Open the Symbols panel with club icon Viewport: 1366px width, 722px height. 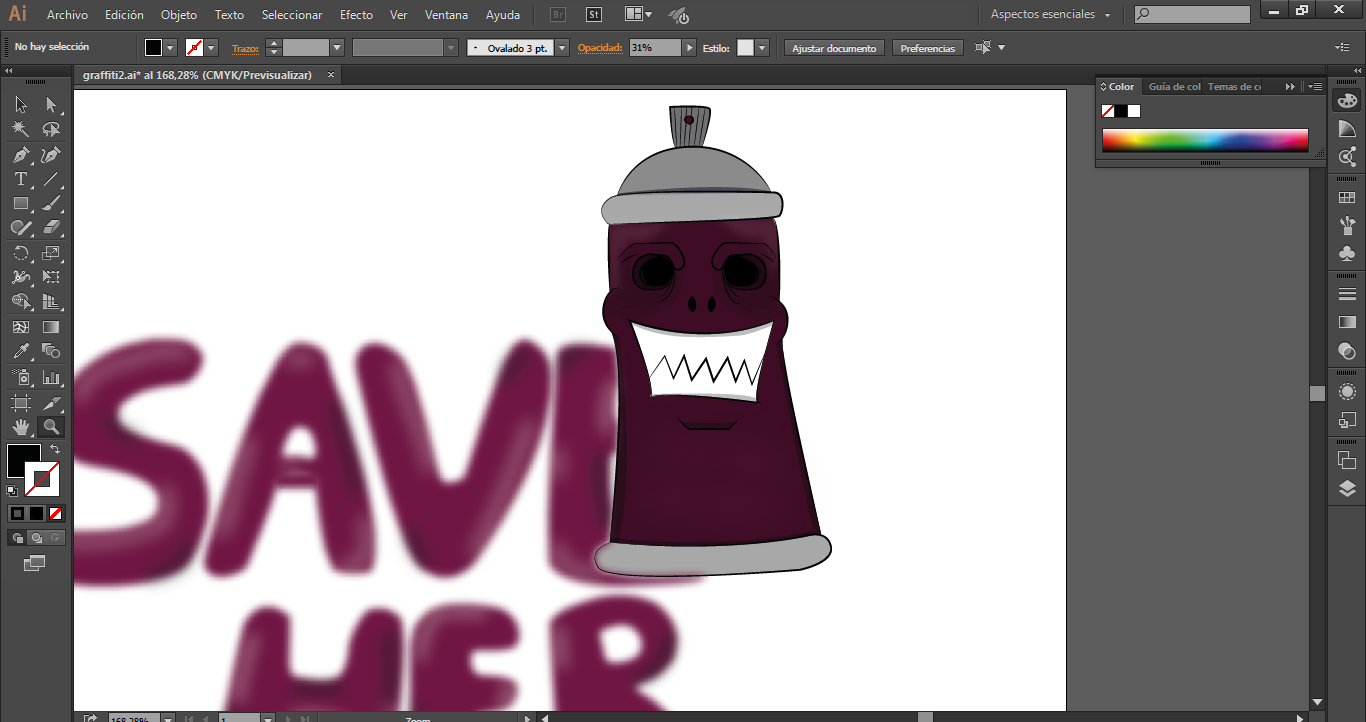pos(1347,254)
